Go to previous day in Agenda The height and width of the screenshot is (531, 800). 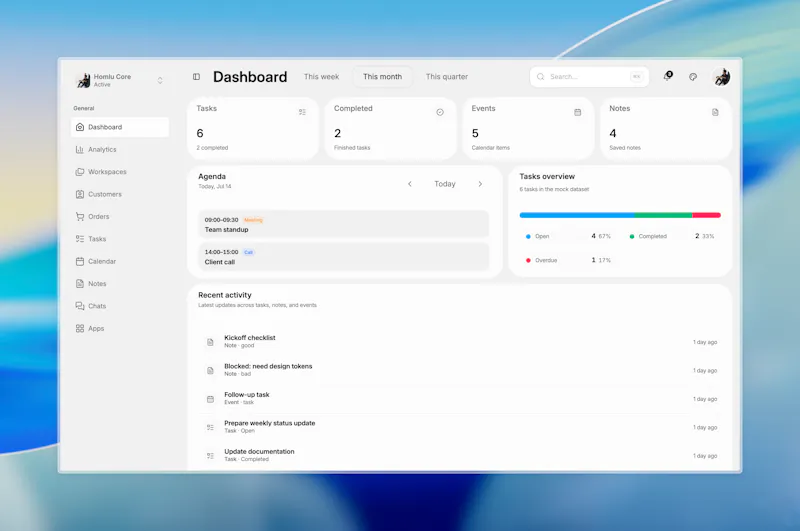[x=410, y=184]
